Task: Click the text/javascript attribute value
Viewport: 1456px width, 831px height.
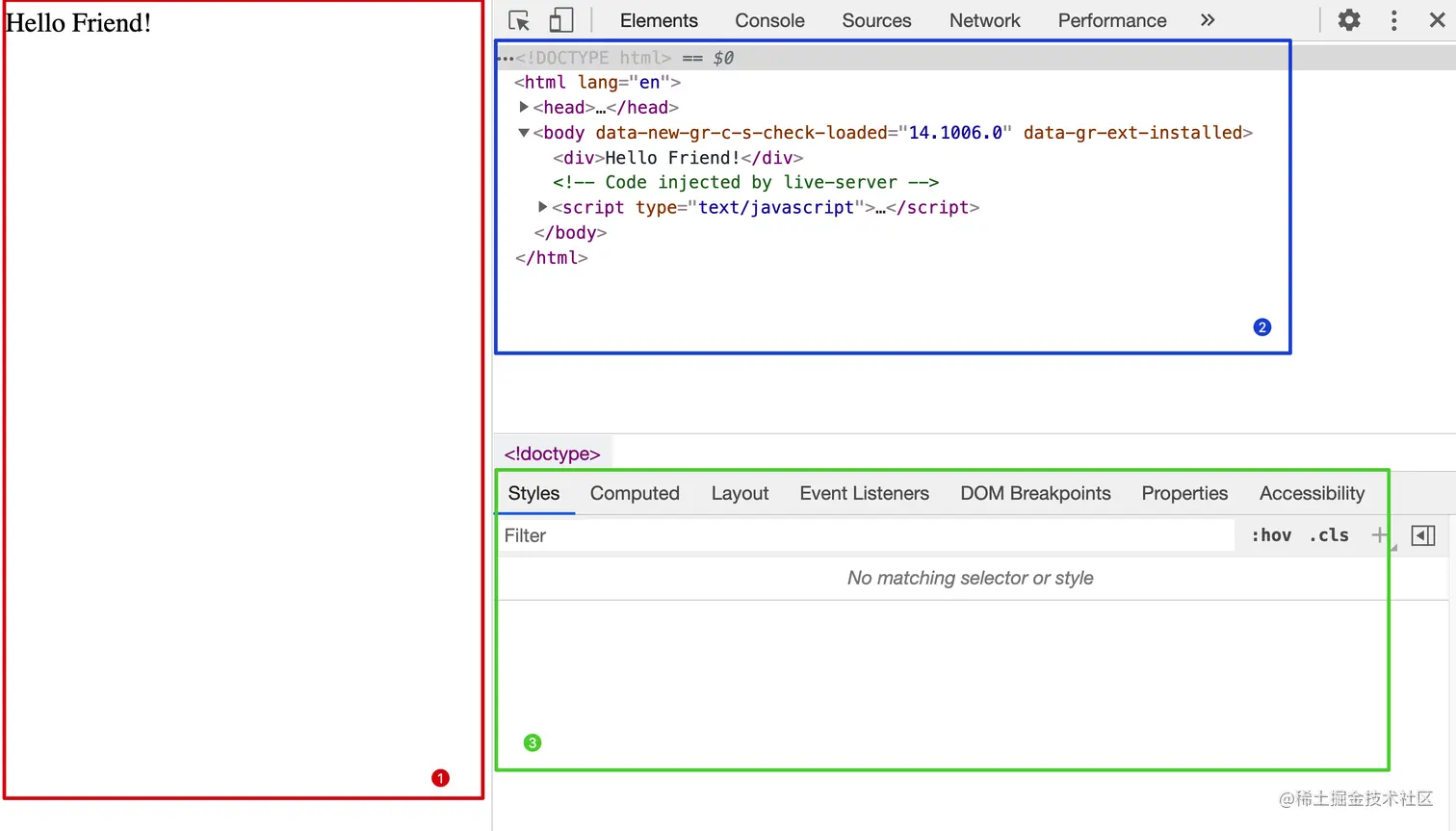Action: [776, 208]
